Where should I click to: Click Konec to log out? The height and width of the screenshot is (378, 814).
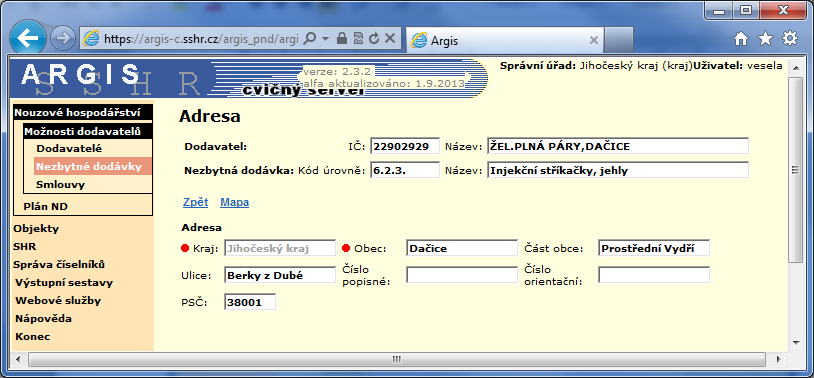coord(33,336)
